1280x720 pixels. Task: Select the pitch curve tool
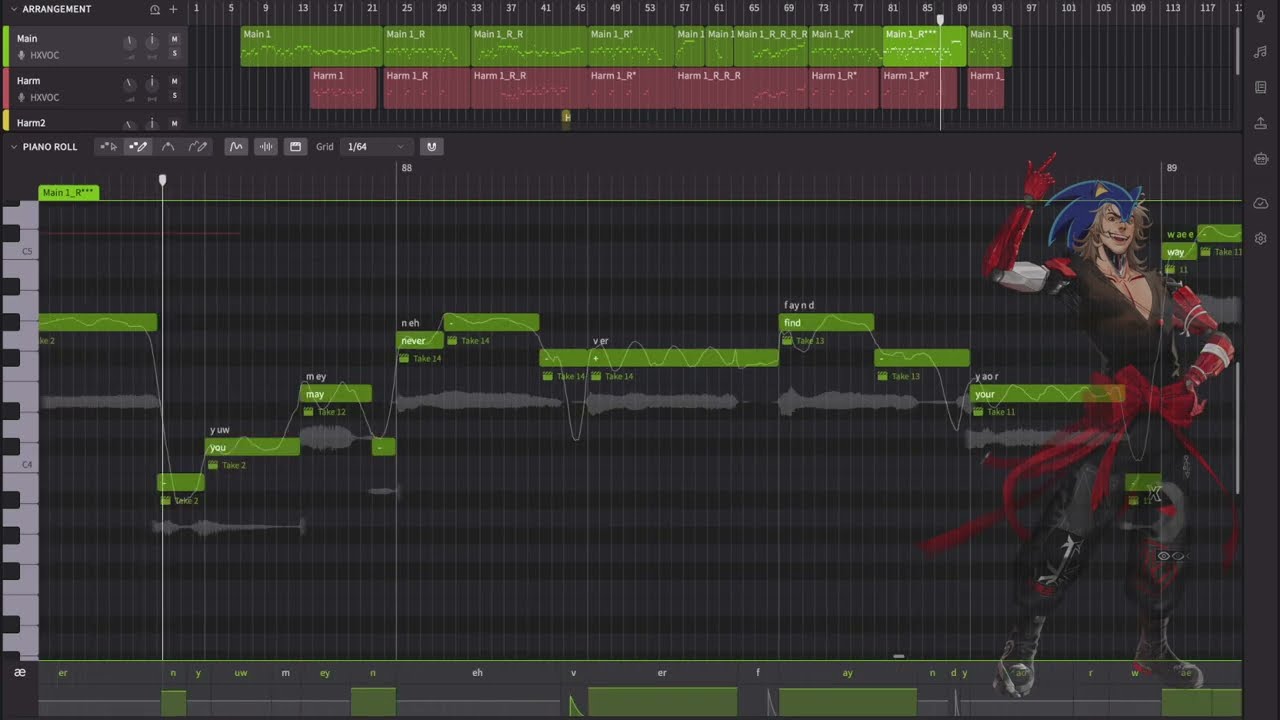168,147
